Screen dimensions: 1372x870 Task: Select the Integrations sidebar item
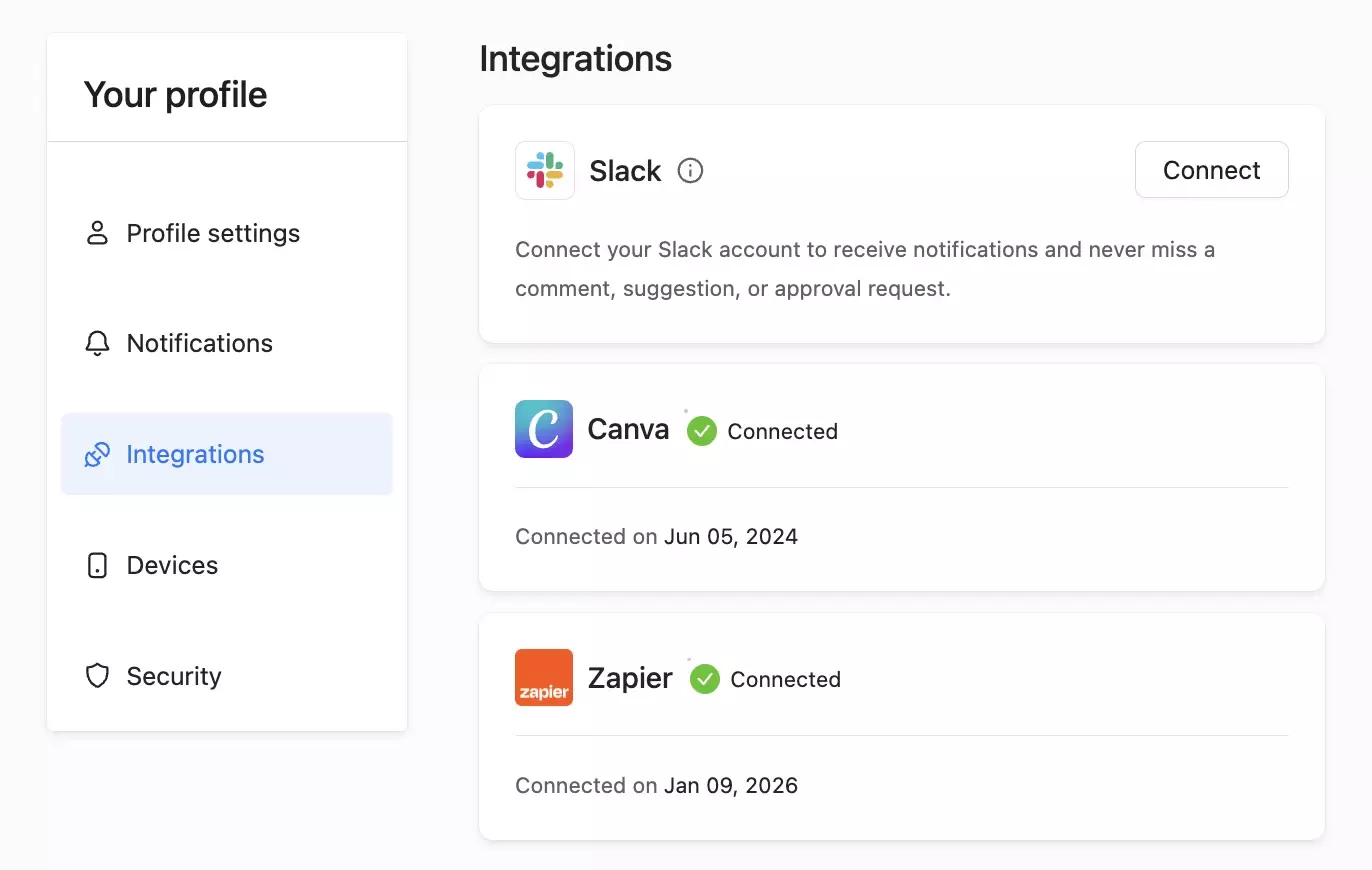pyautogui.click(x=227, y=454)
